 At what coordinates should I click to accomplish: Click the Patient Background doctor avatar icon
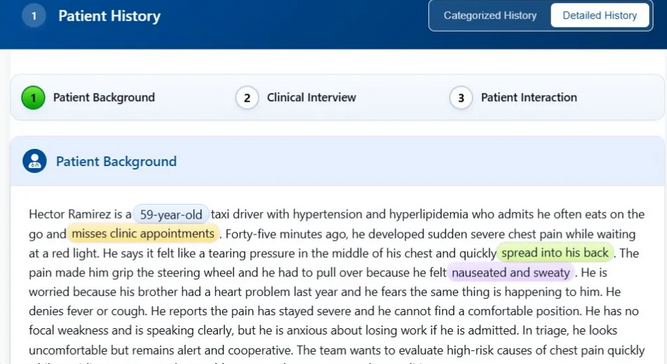point(34,161)
